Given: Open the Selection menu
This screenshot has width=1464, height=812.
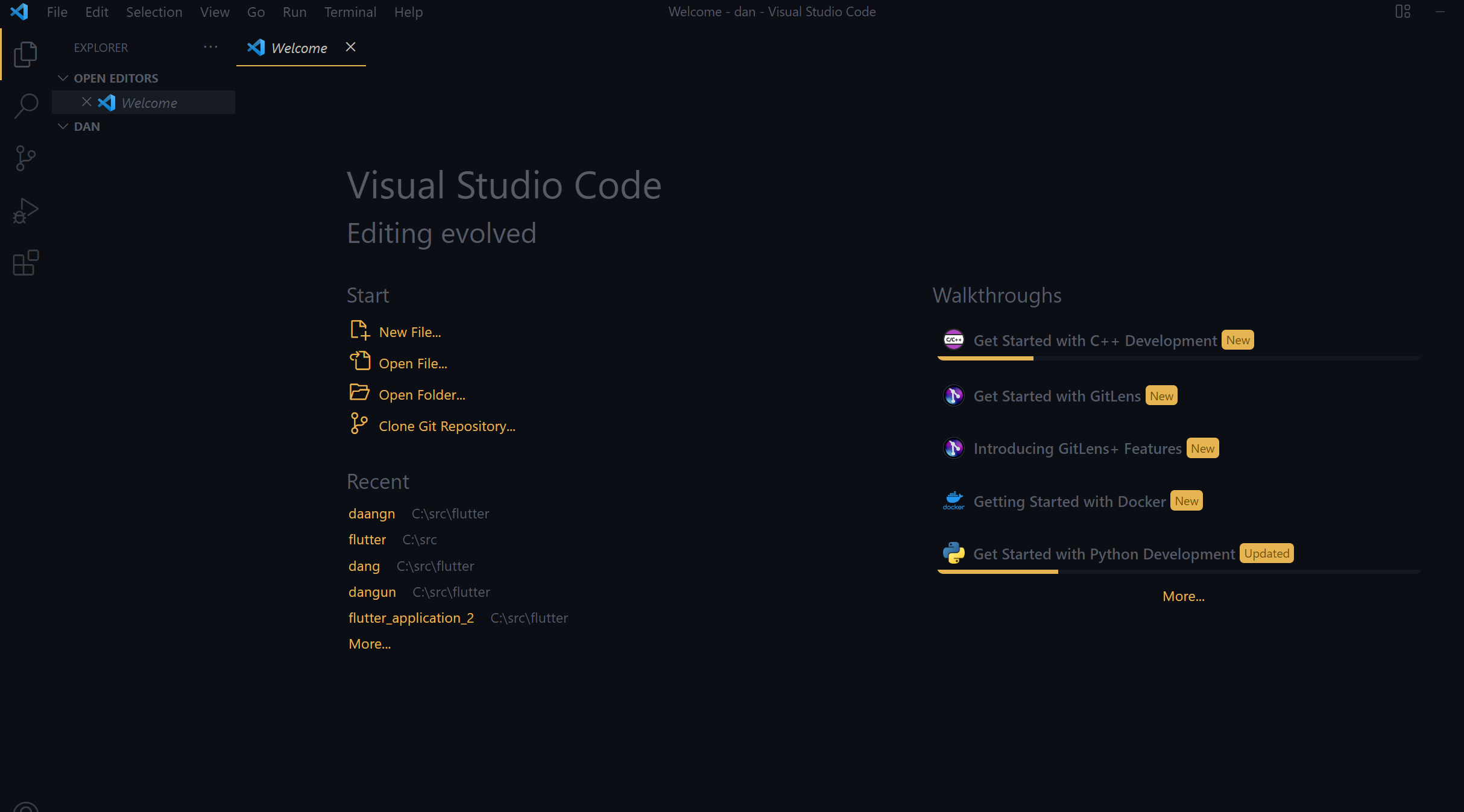Looking at the screenshot, I should click(x=154, y=11).
